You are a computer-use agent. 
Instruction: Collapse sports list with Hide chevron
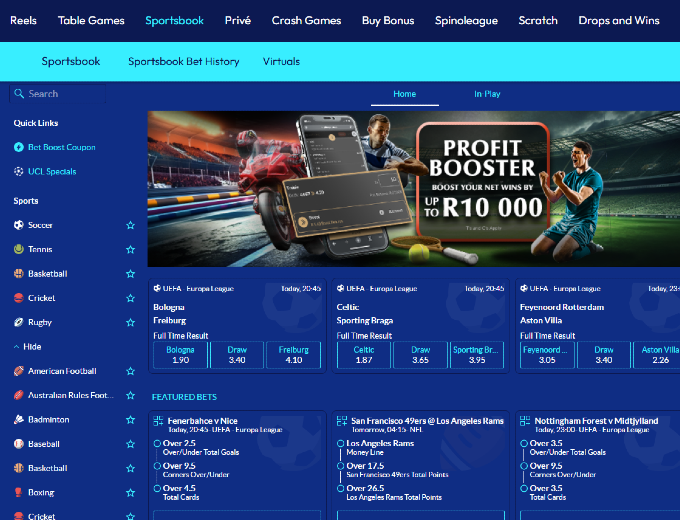coord(16,347)
